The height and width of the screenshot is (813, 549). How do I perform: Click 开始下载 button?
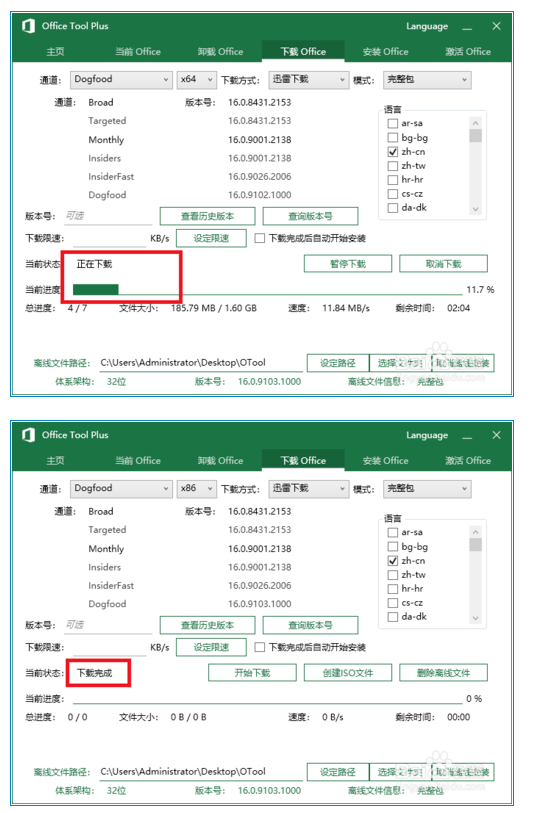[x=252, y=673]
